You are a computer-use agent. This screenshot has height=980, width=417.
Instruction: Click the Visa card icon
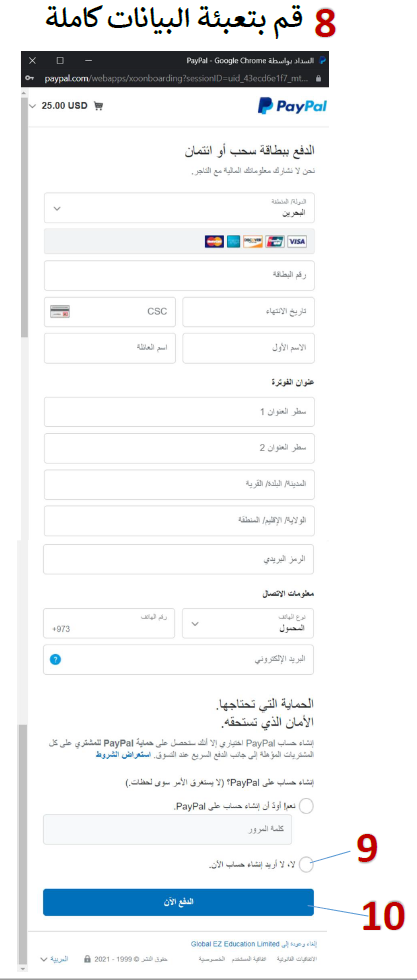coord(297,242)
